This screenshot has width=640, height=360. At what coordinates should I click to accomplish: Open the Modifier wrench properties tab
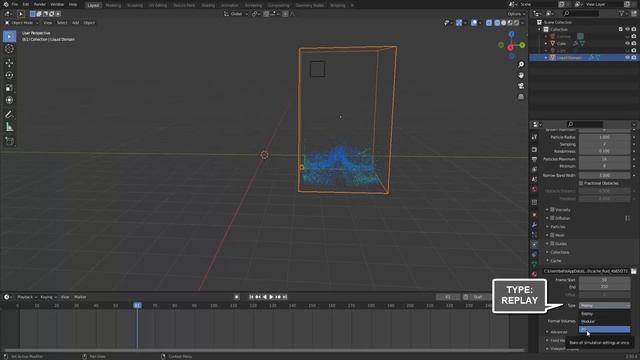click(534, 225)
